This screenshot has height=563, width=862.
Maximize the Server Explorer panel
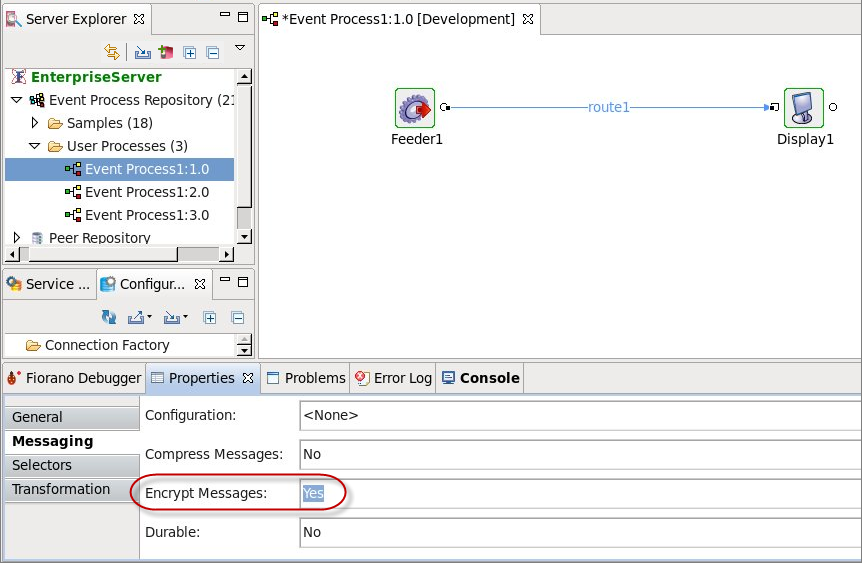click(x=242, y=16)
